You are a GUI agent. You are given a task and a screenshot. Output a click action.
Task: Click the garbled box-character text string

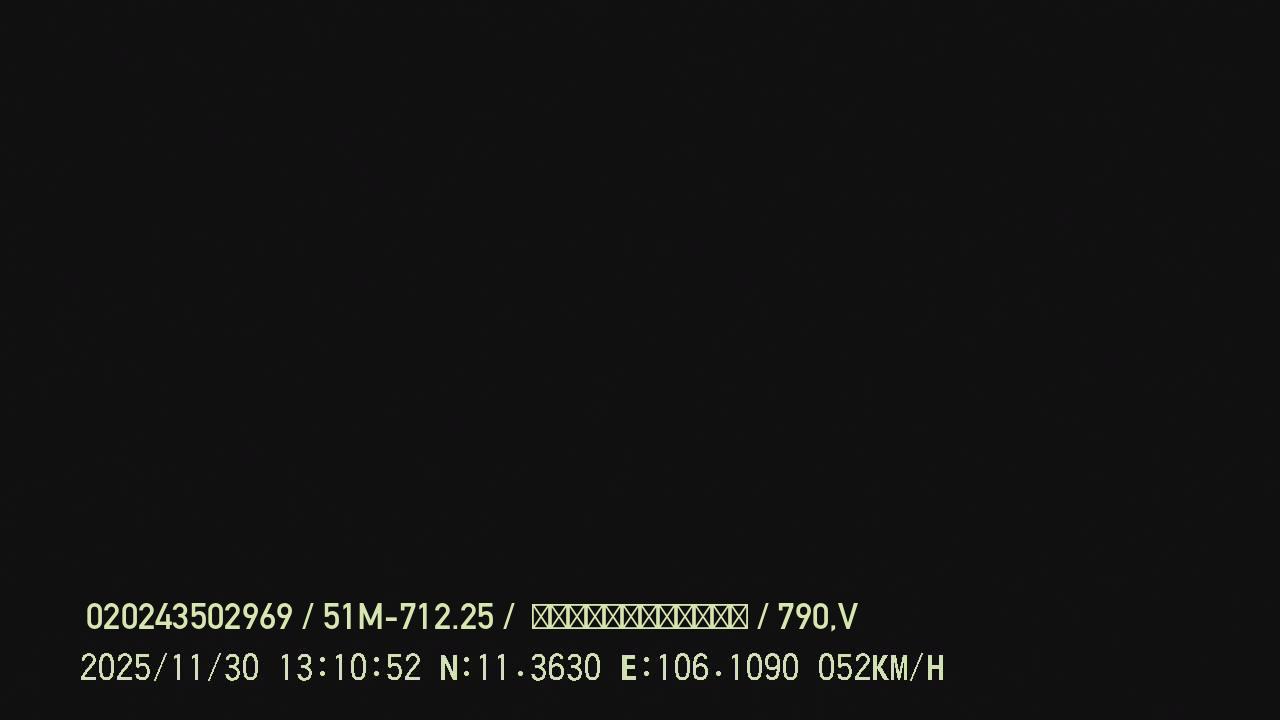tap(640, 617)
